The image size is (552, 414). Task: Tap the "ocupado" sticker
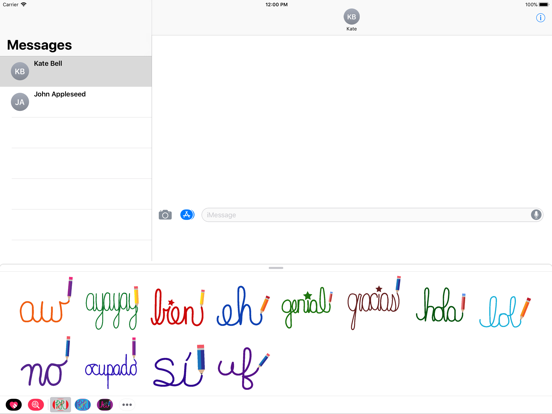pos(111,363)
